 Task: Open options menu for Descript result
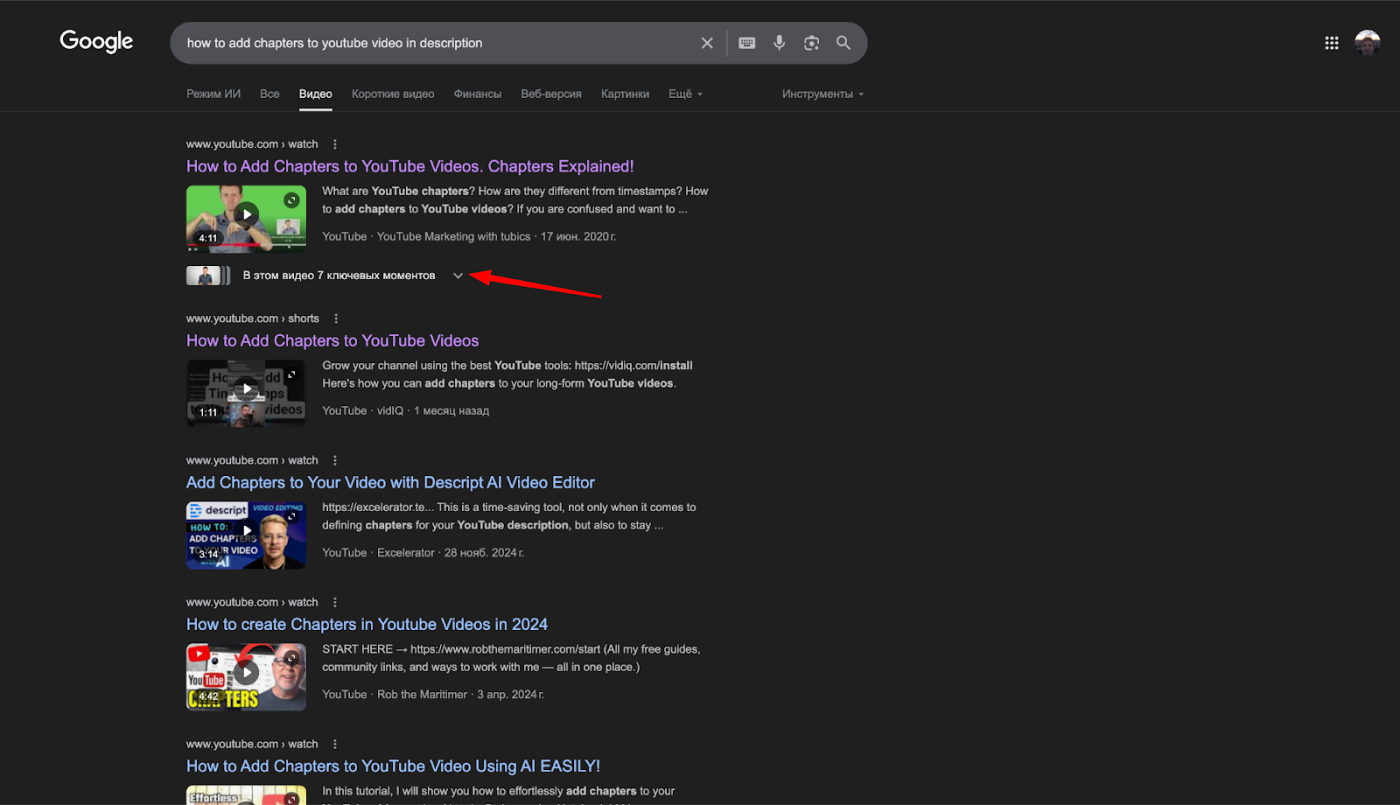[335, 460]
